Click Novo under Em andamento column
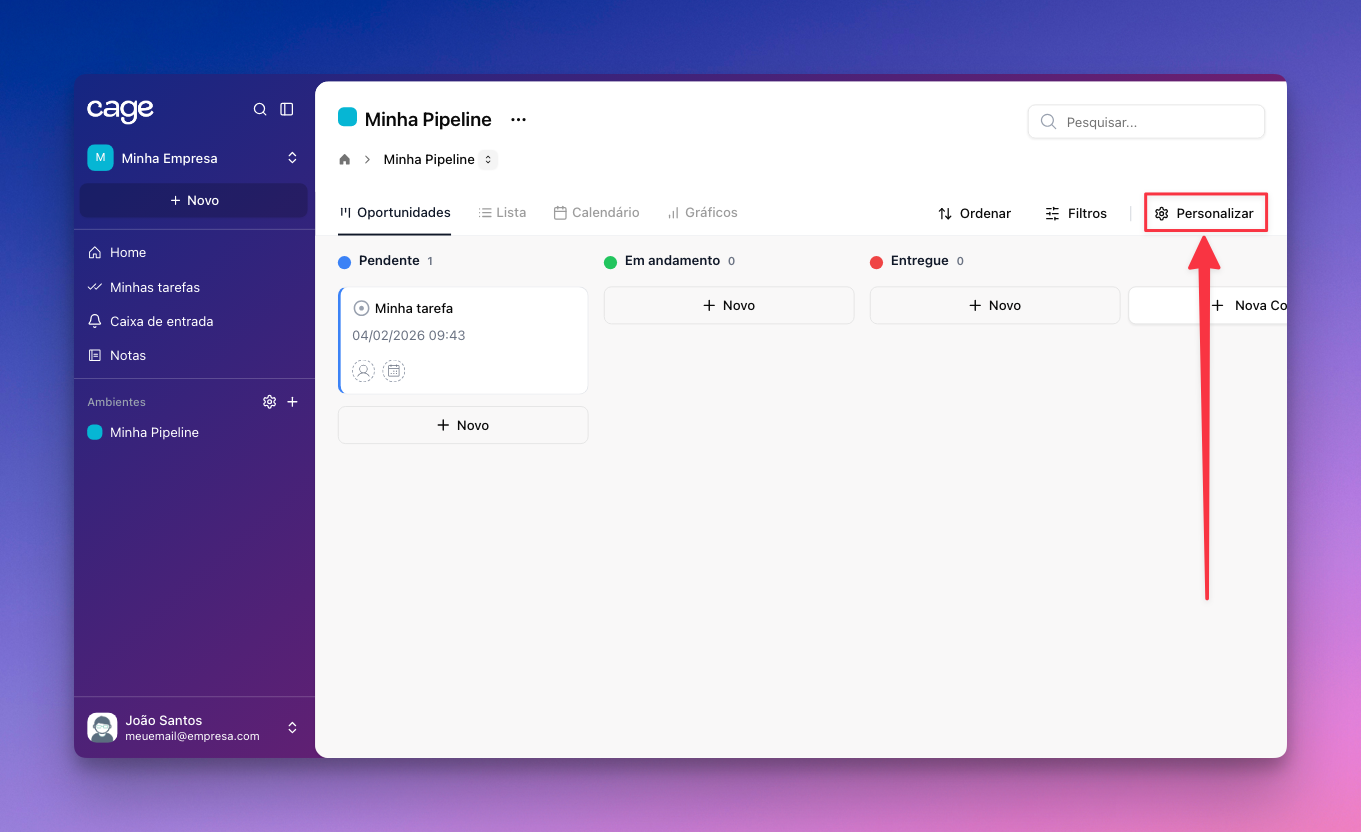Viewport: 1361px width, 832px height. (729, 306)
